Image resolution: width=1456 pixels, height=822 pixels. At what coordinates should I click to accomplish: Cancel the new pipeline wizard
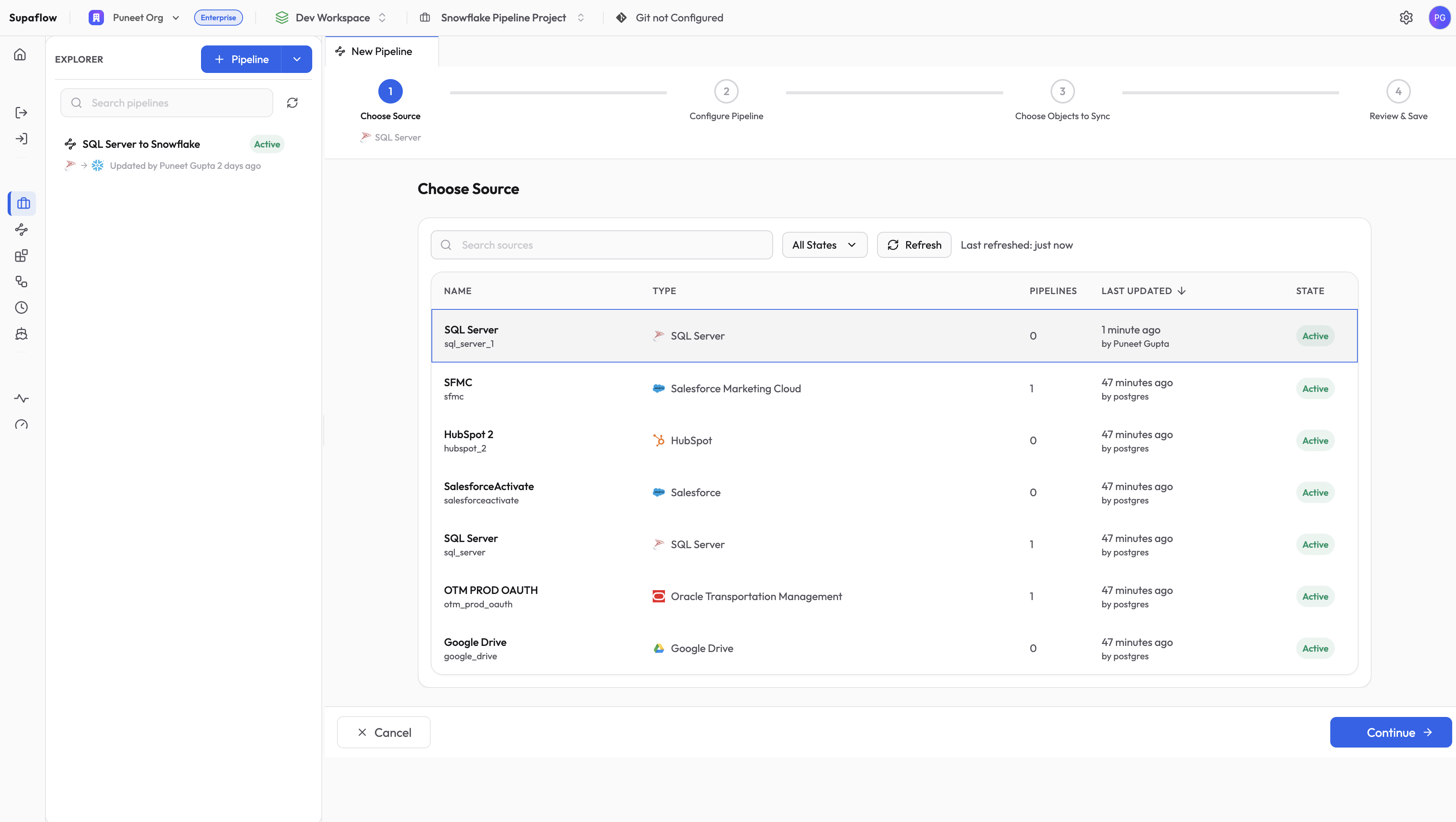point(384,733)
